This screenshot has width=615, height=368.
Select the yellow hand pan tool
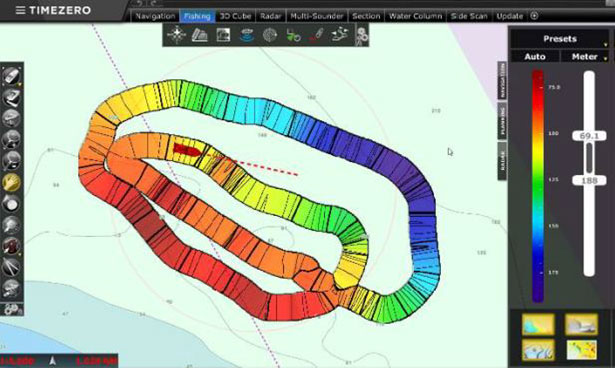click(11, 183)
